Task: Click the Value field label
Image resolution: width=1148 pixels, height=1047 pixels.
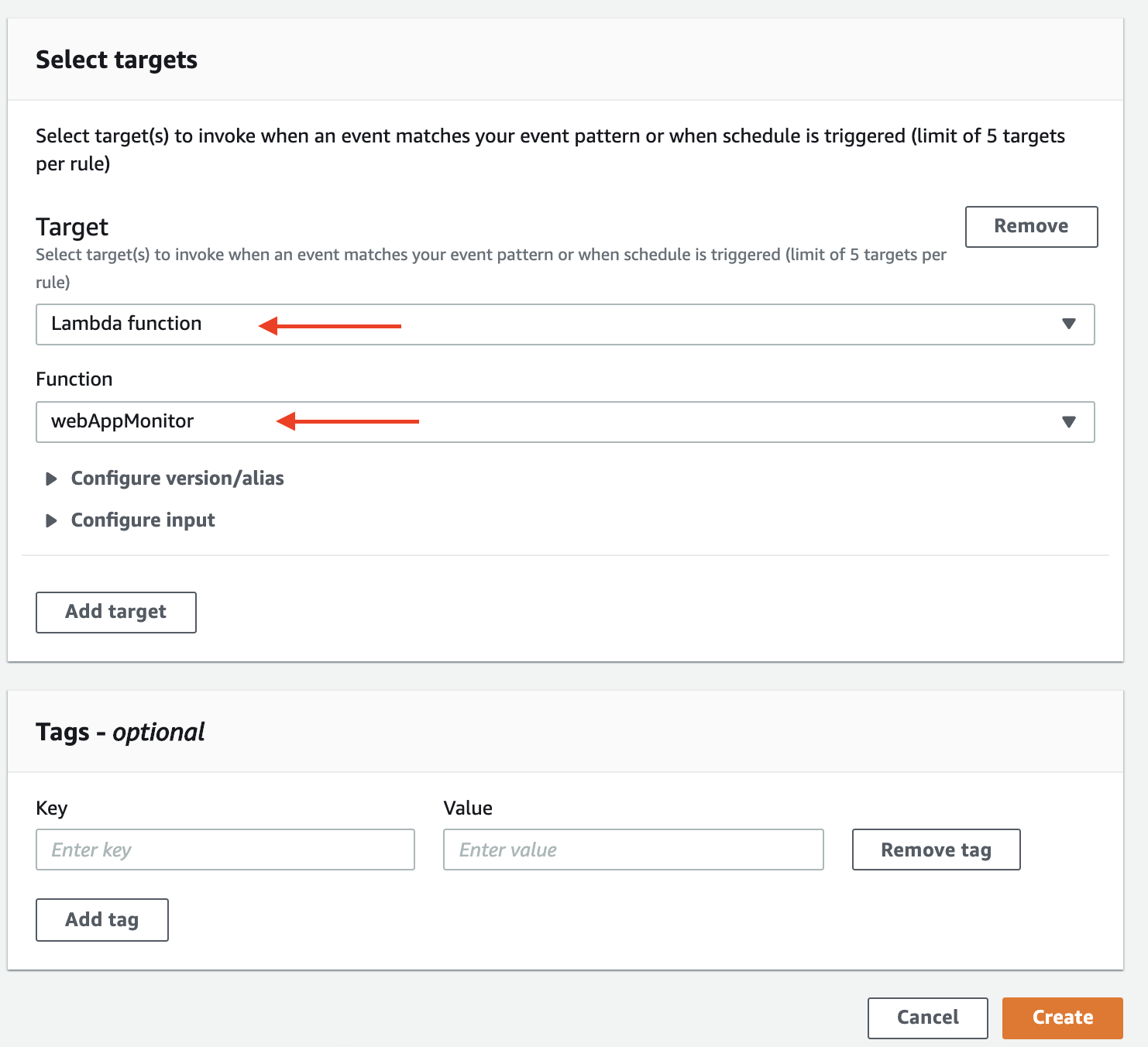Action: click(x=468, y=808)
